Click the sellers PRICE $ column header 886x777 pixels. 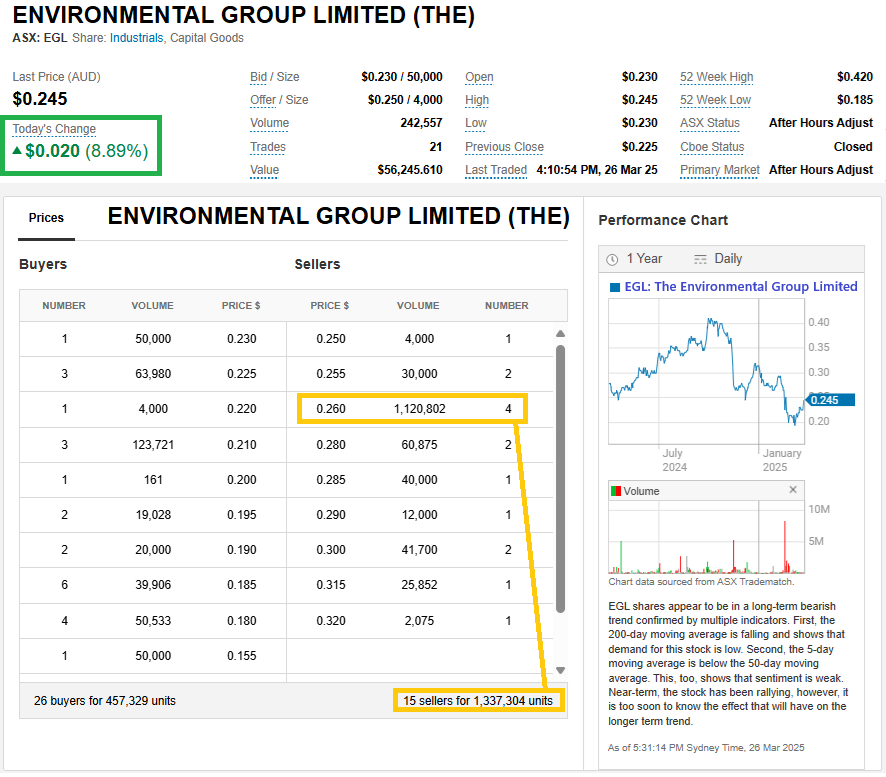tap(329, 306)
